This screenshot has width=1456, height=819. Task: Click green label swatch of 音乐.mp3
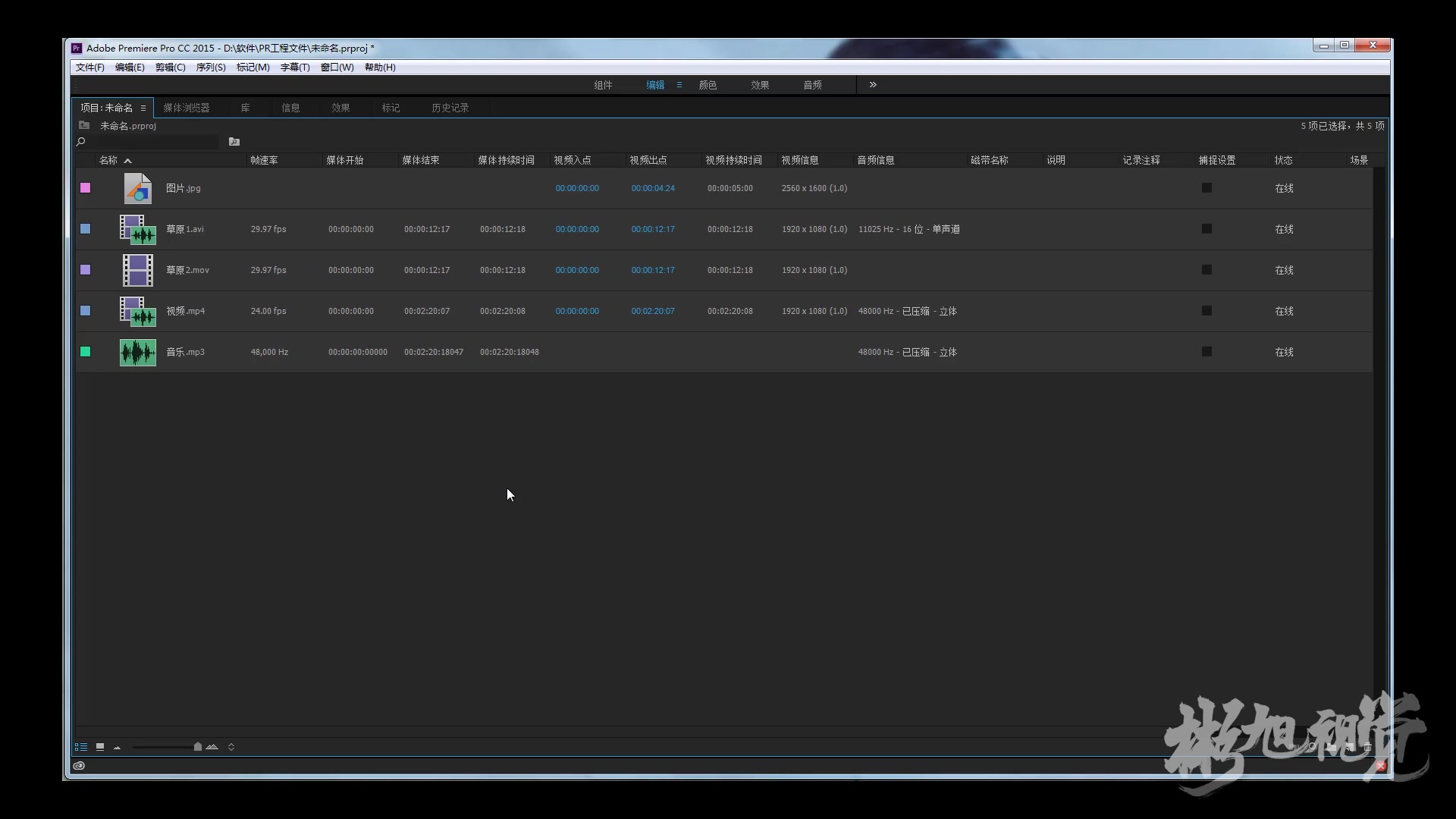pyautogui.click(x=86, y=352)
